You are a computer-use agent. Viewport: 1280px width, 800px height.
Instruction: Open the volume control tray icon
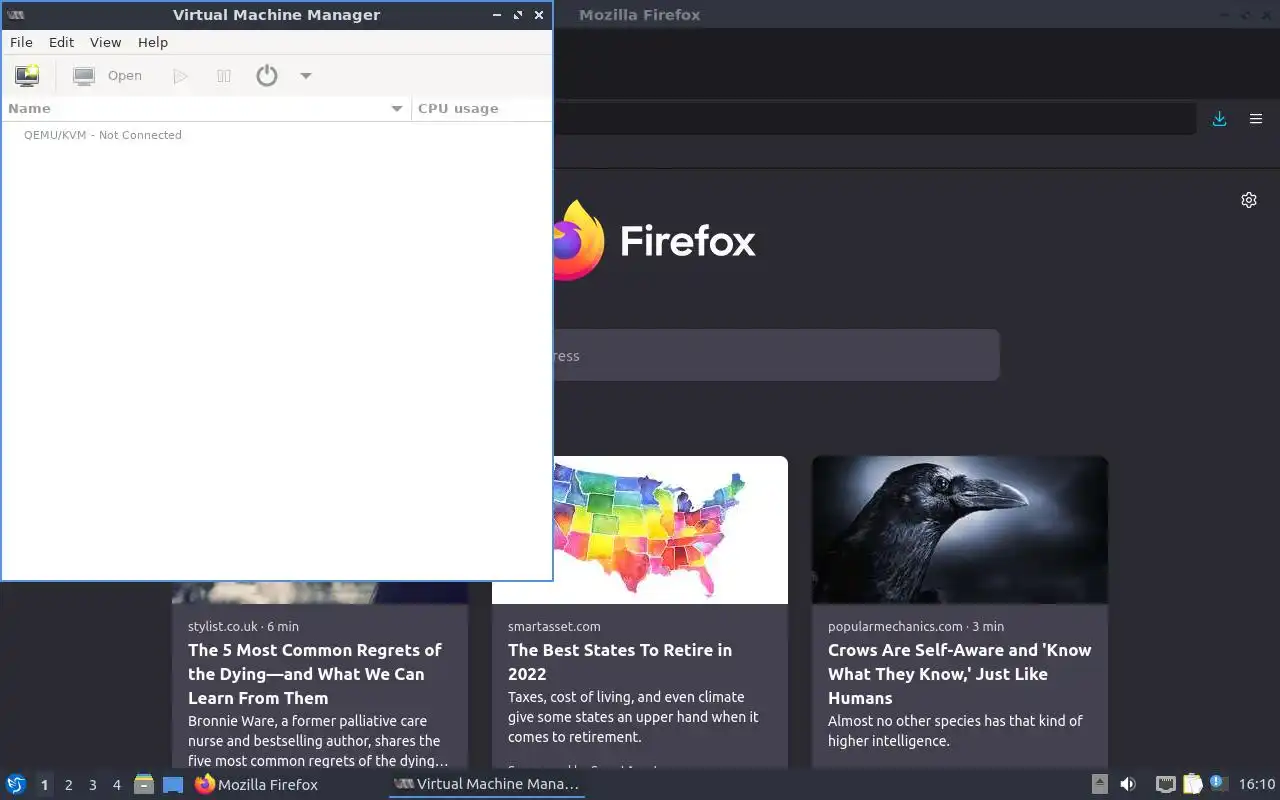[1128, 784]
